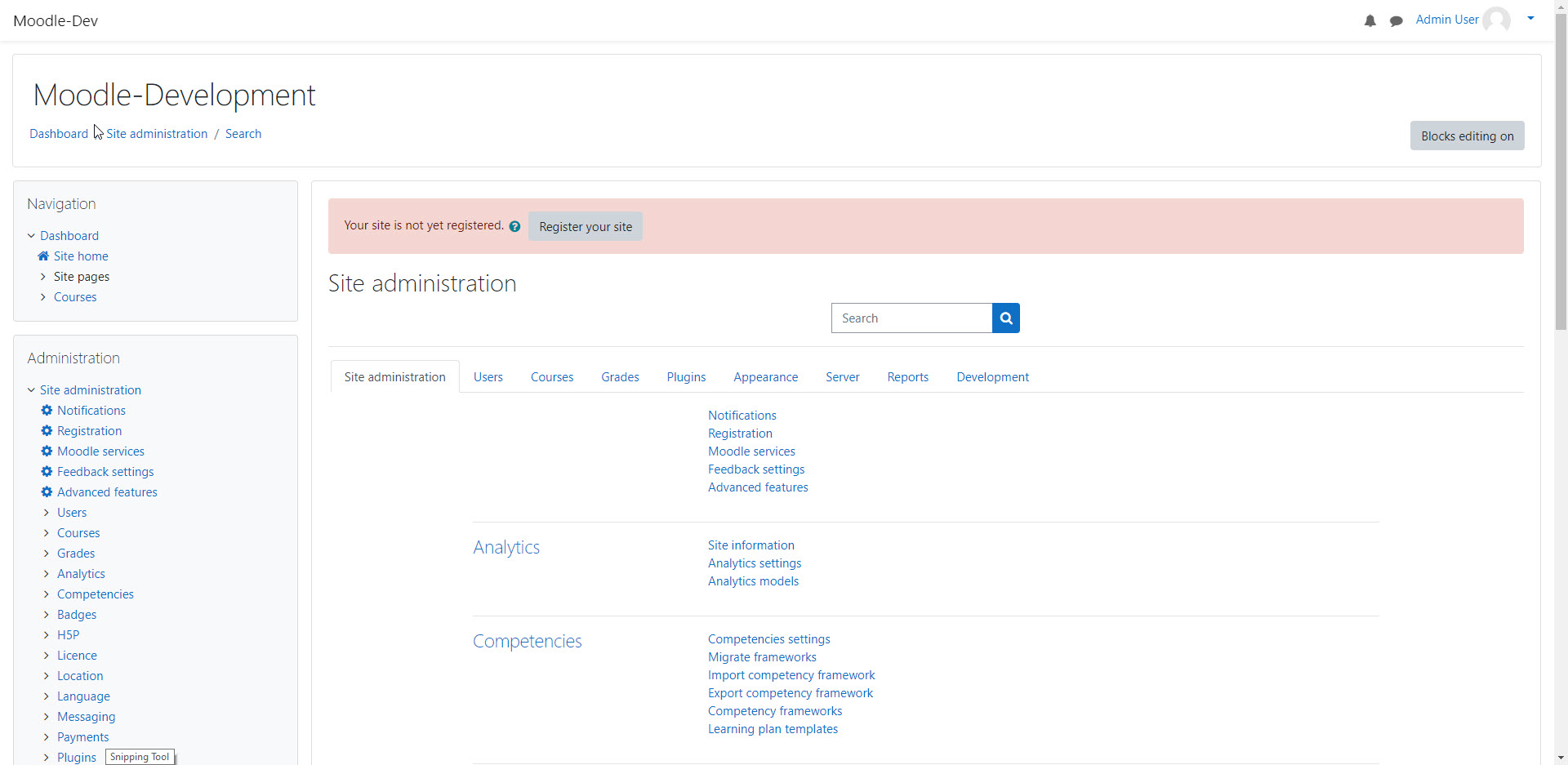The height and width of the screenshot is (765, 1568).
Task: Open Moodle services link in main content
Action: click(751, 451)
